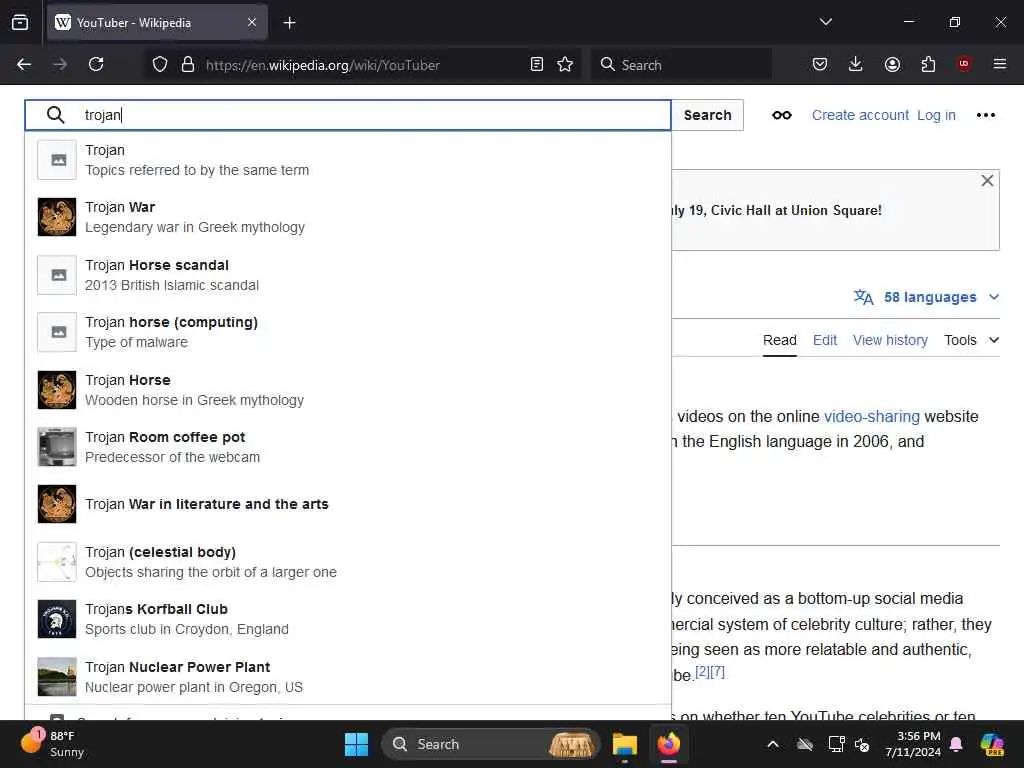
Task: Open File Explorer from the taskbar
Action: pos(624,744)
